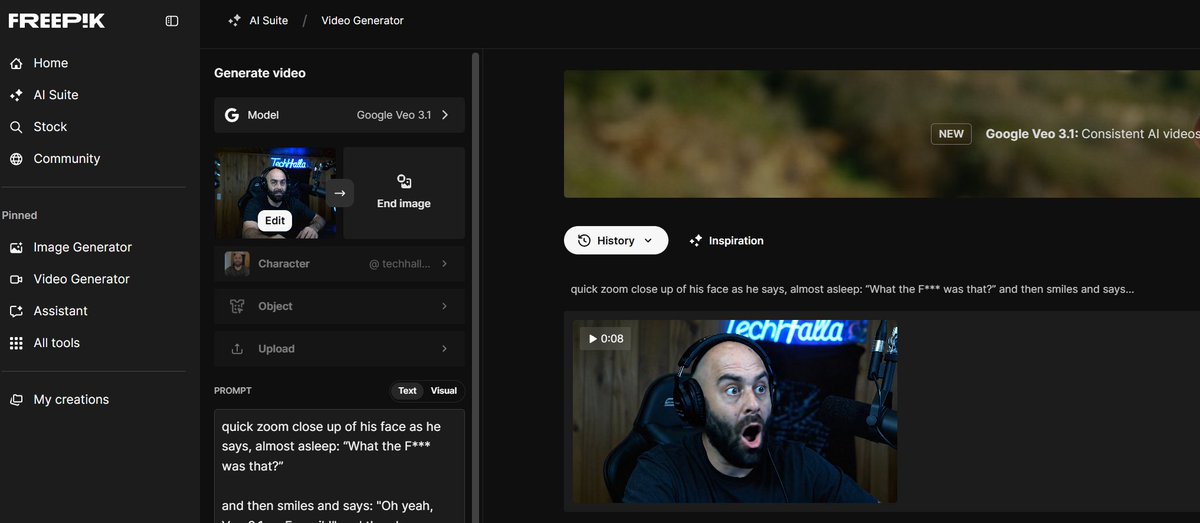This screenshot has height=523, width=1200.
Task: Click the Pinned section label
Action: pos(19,215)
